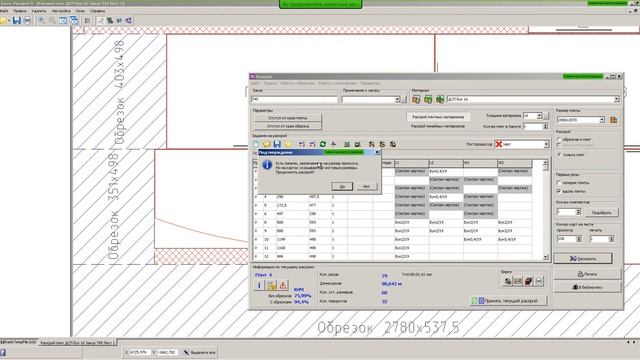Open the Настройка menu in the main window
Image resolution: width=640 pixels, height=360 pixels.
61,11
